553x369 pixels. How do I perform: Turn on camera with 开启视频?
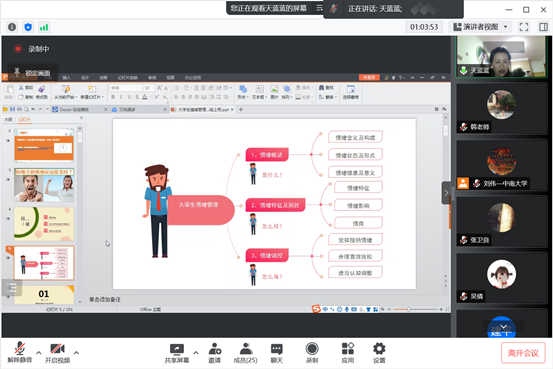click(57, 352)
